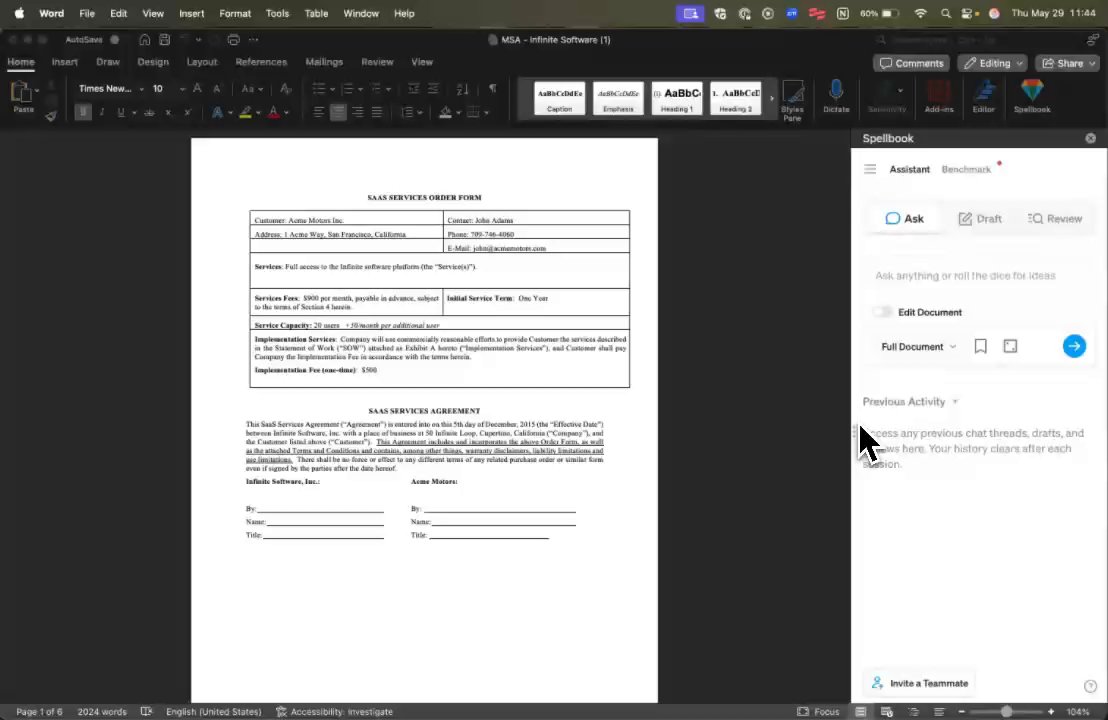This screenshot has width=1108, height=720.
Task: Click the Save icon in title bar
Action: 165,40
